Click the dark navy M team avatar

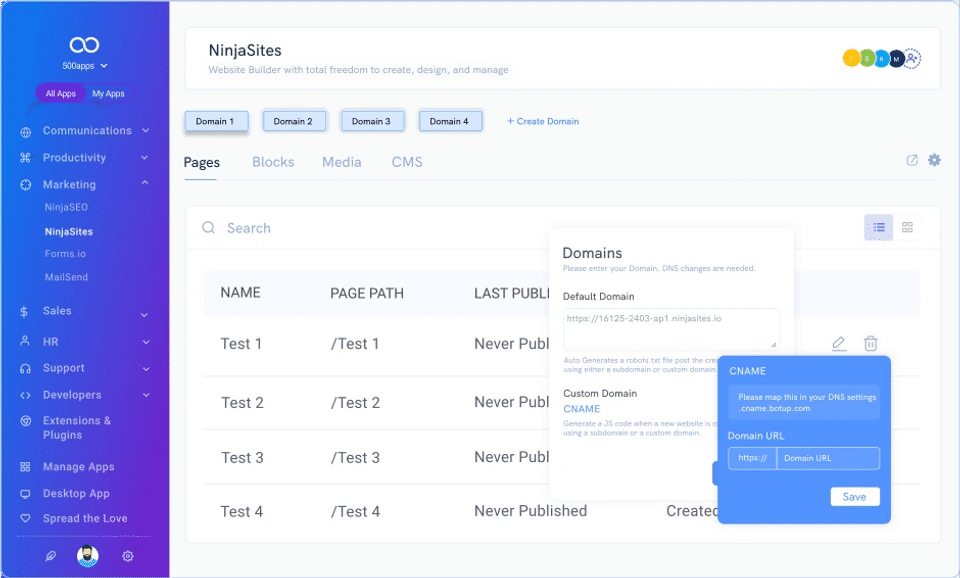pos(896,59)
